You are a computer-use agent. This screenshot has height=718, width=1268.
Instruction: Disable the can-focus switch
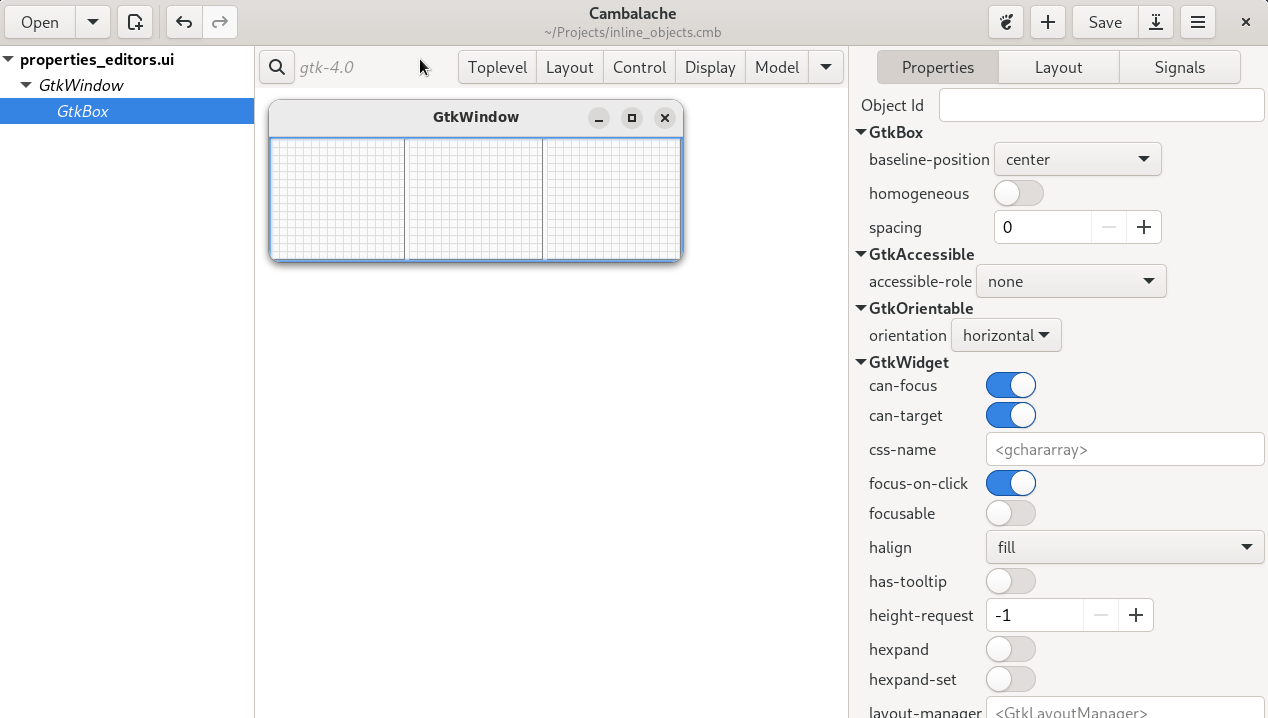coord(1011,385)
